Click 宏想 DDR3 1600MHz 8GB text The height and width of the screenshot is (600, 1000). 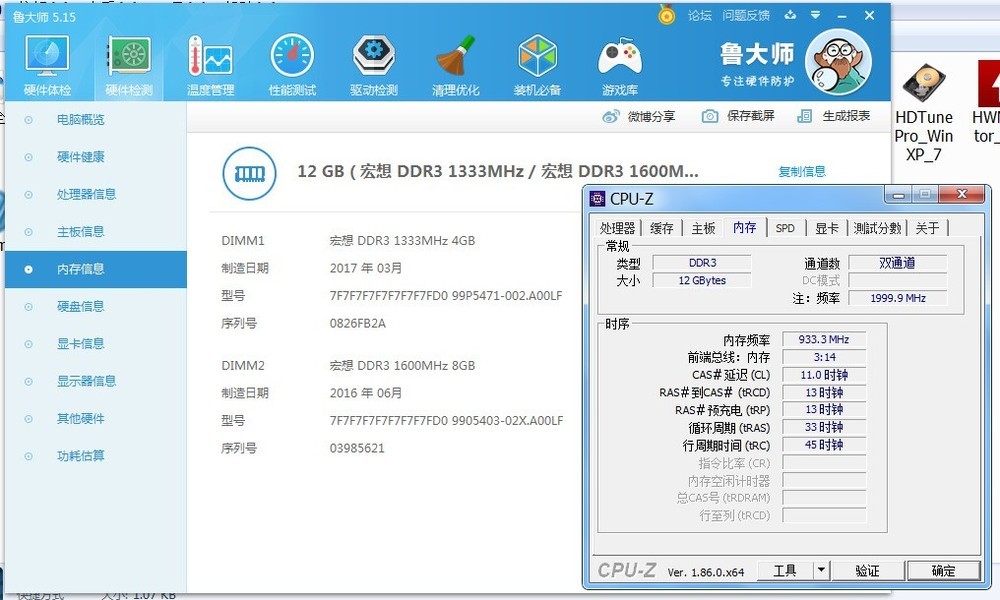click(x=402, y=365)
